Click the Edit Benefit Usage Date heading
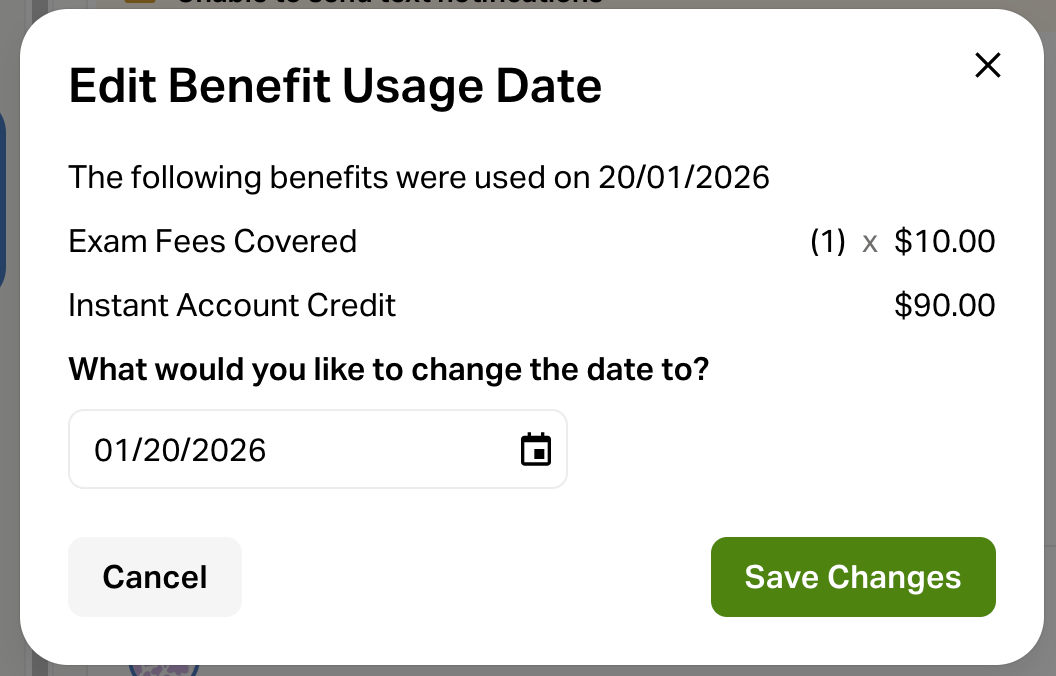This screenshot has height=676, width=1056. point(335,87)
